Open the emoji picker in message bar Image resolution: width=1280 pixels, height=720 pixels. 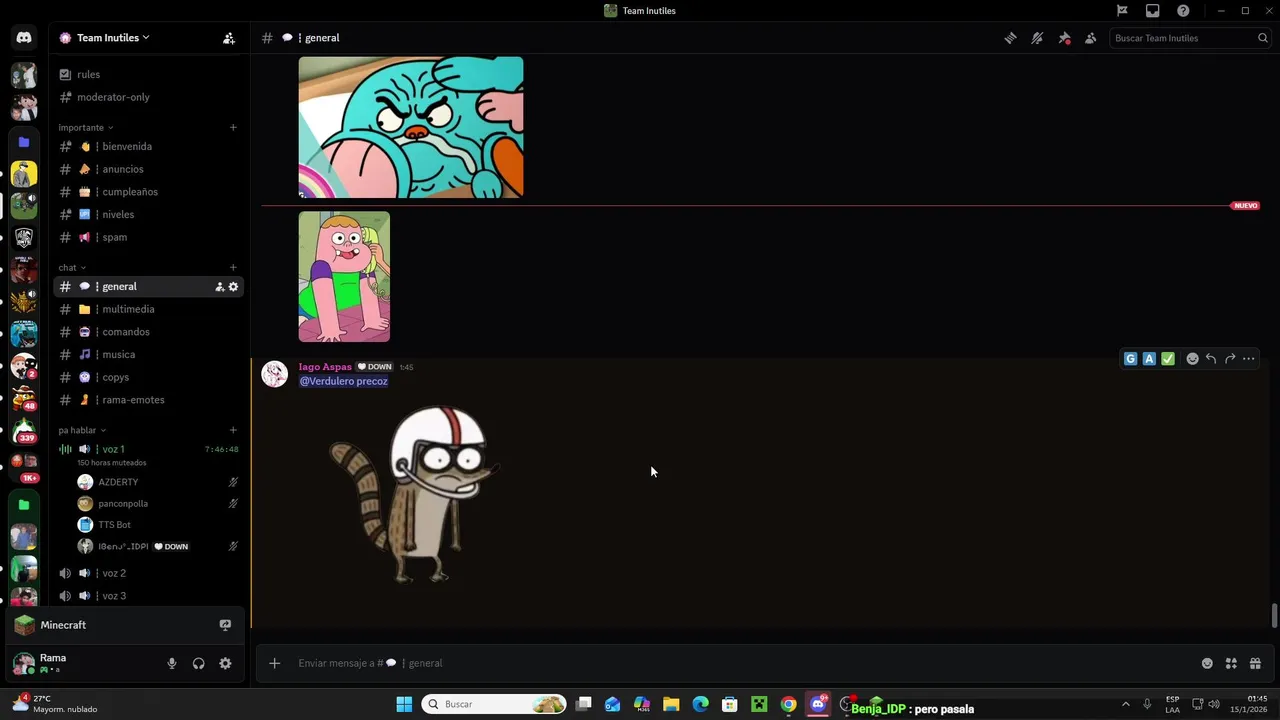tap(1207, 663)
